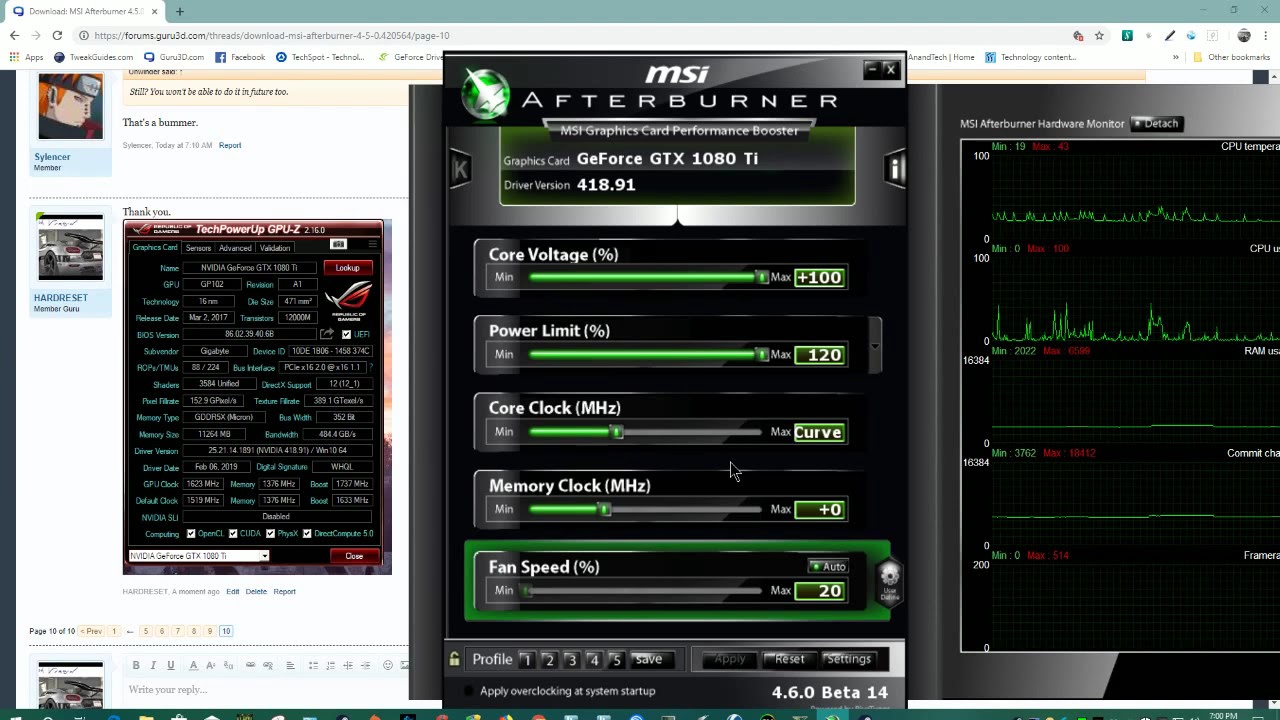Click Afterburner left K side tab
The height and width of the screenshot is (720, 1280).
click(459, 169)
